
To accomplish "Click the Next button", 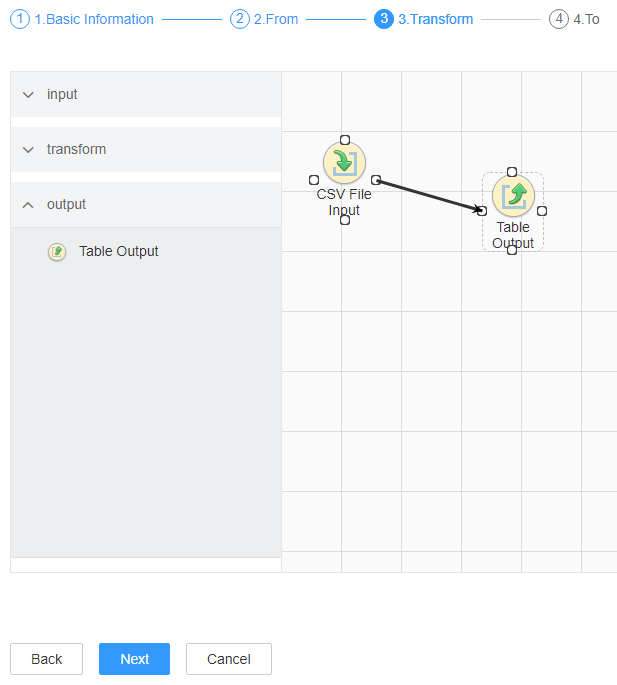I will 134,659.
